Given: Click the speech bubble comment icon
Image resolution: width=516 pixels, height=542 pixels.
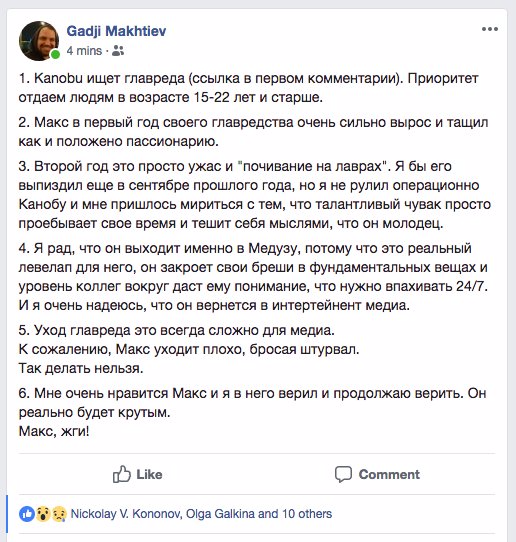Looking at the screenshot, I should (343, 474).
